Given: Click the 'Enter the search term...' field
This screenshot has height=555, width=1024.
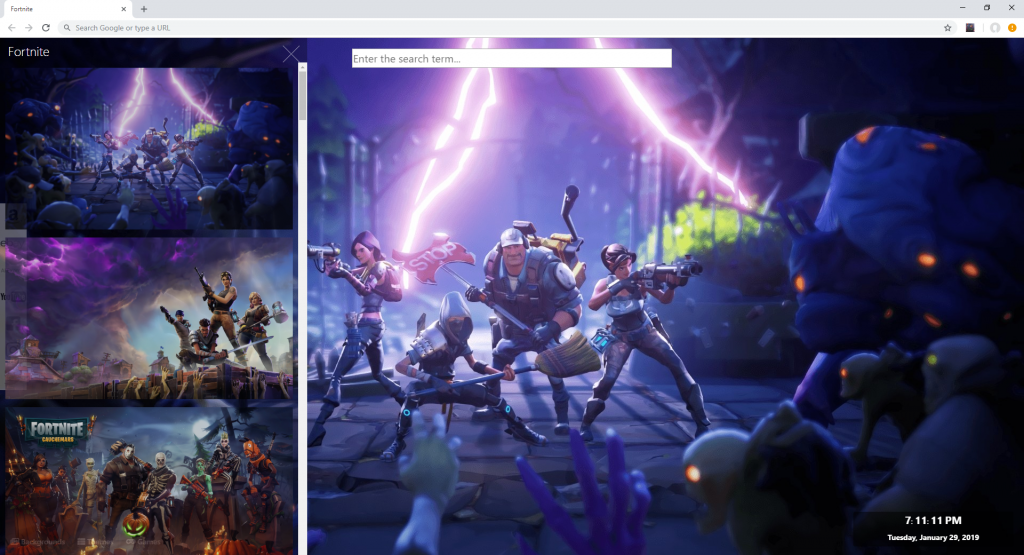Looking at the screenshot, I should (x=511, y=58).
